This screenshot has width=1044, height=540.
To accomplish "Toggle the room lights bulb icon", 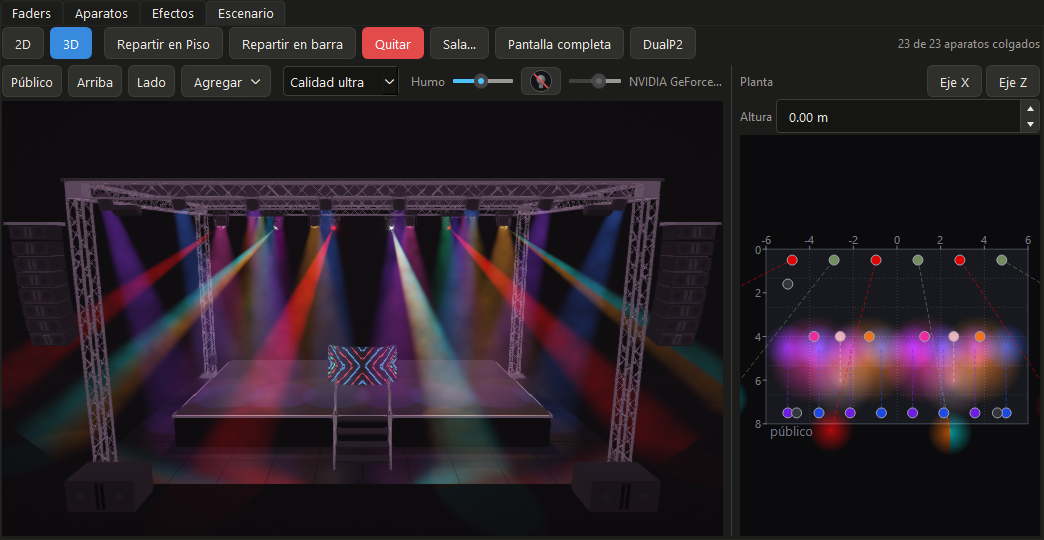I will click(x=541, y=81).
